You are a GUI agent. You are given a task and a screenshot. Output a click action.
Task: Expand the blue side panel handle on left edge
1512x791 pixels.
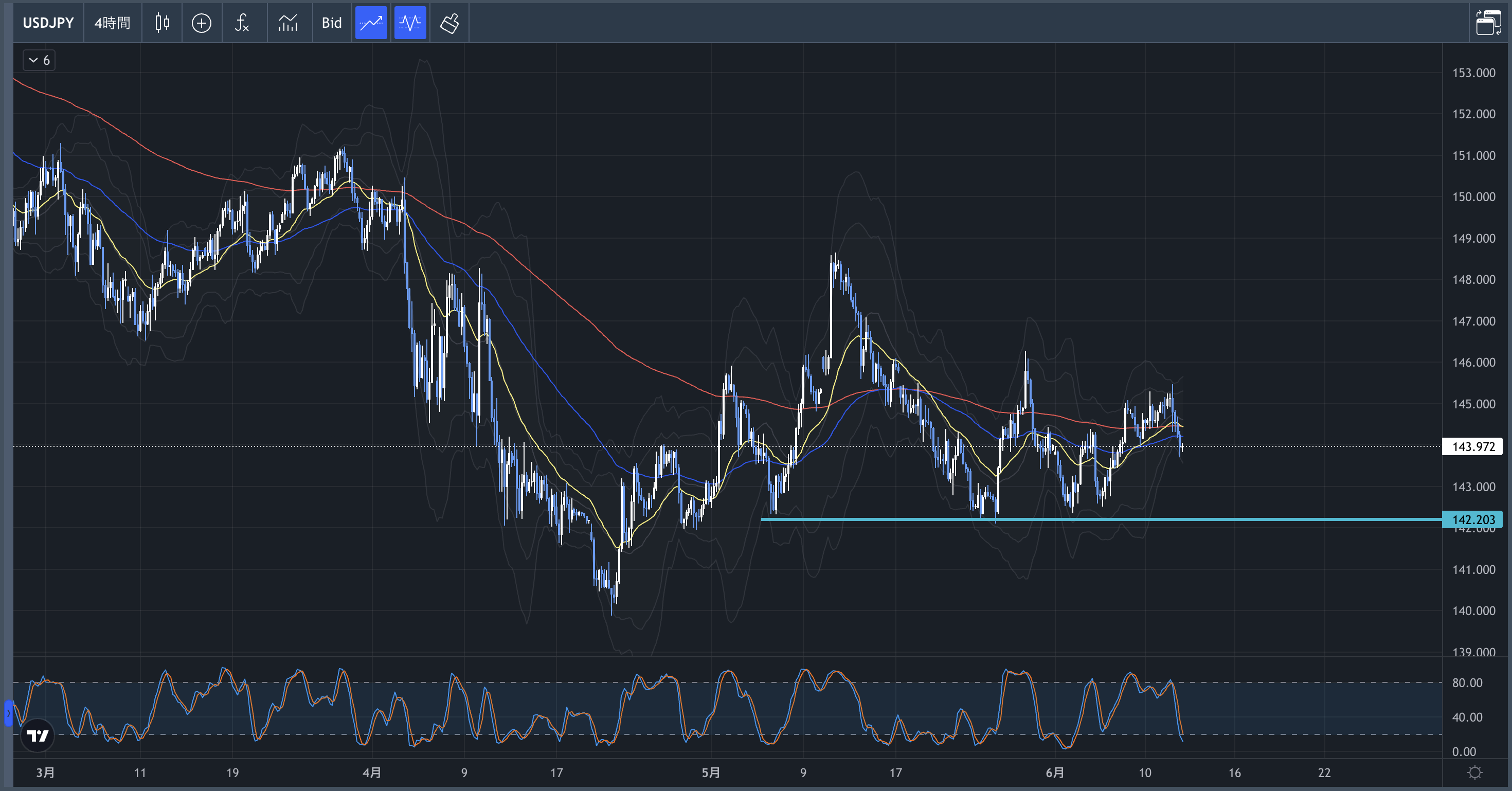coord(8,713)
